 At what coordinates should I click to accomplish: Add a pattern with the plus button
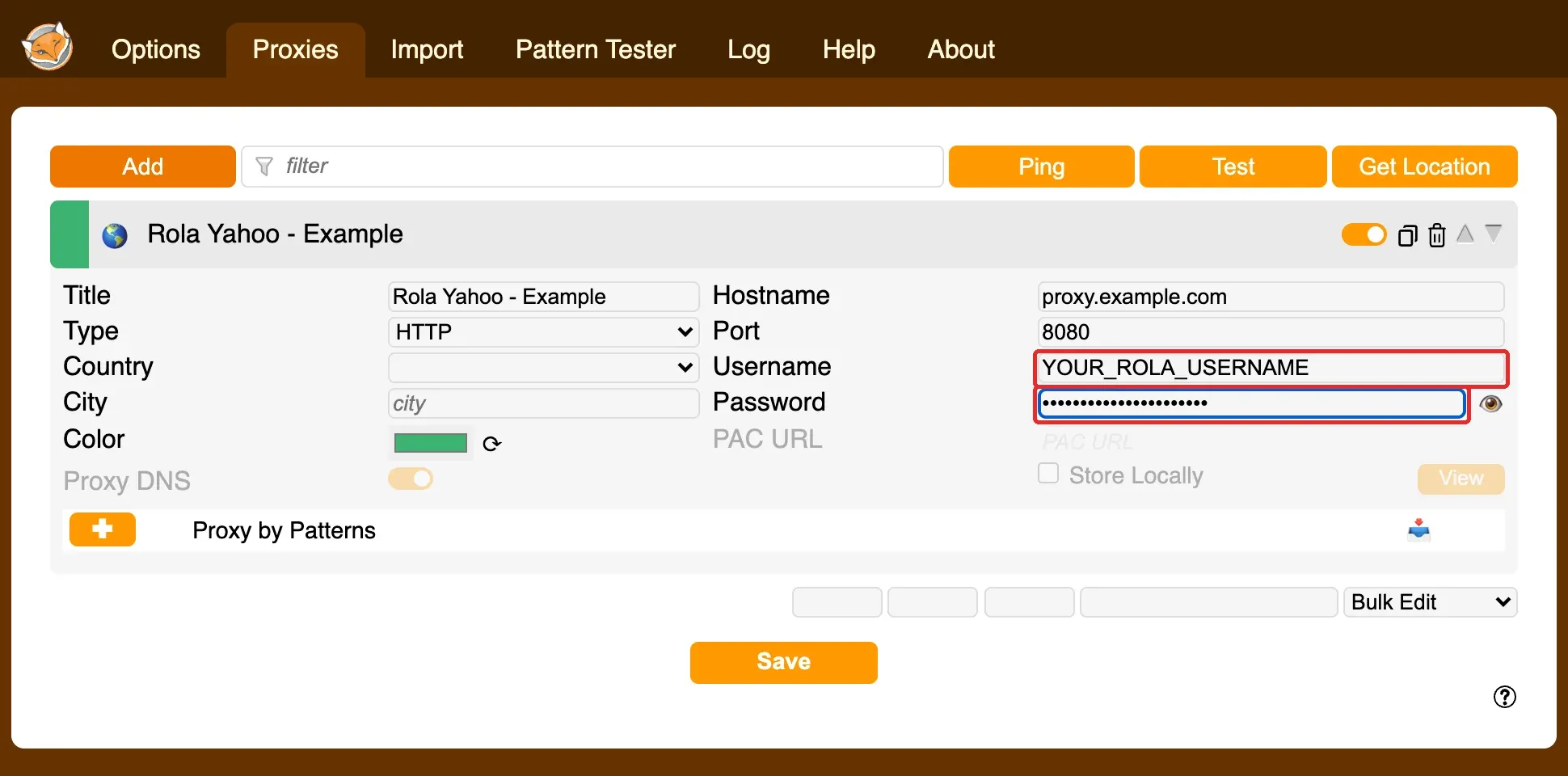pyautogui.click(x=103, y=529)
